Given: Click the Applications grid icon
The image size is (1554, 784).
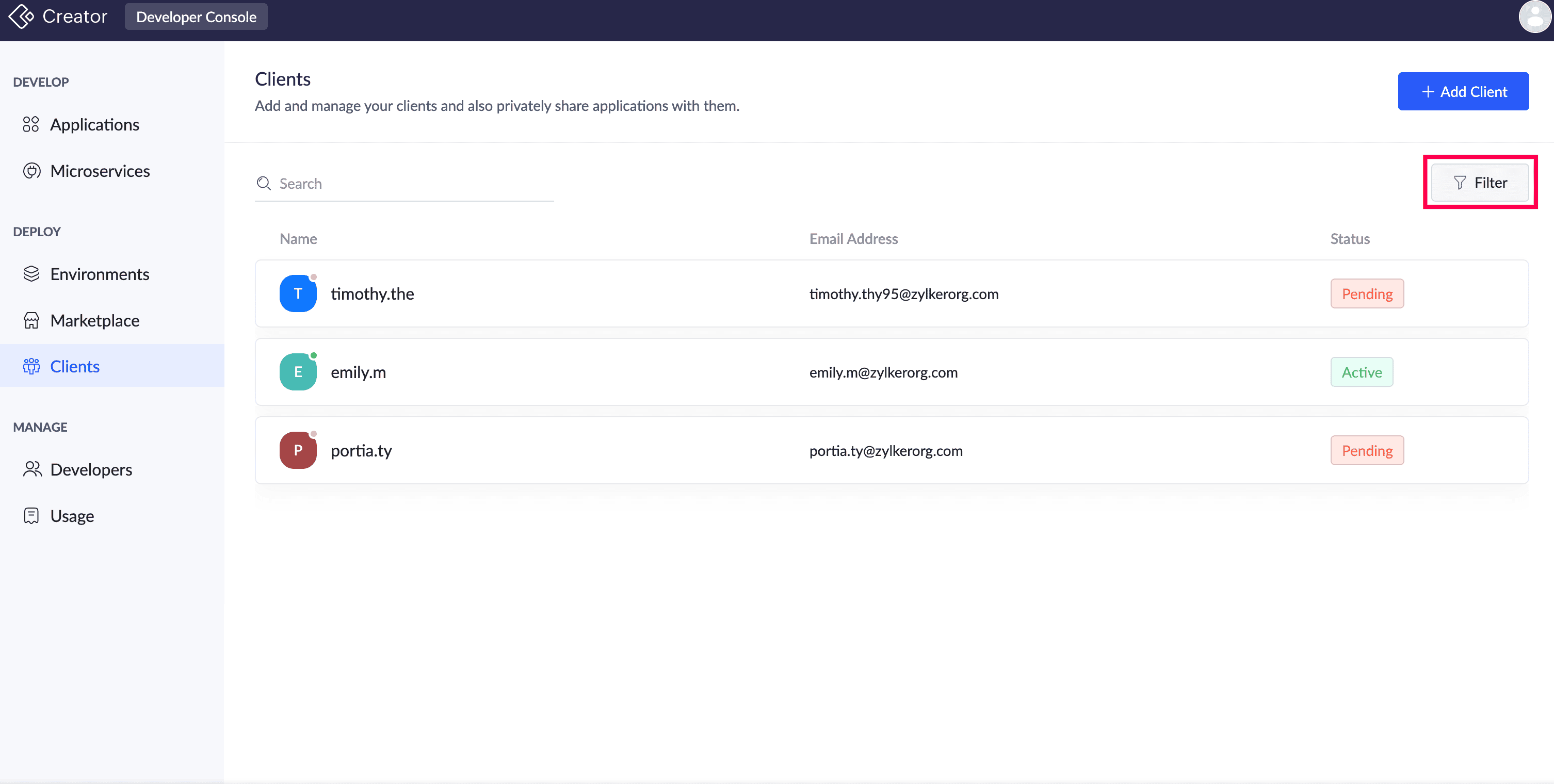Looking at the screenshot, I should (x=31, y=124).
